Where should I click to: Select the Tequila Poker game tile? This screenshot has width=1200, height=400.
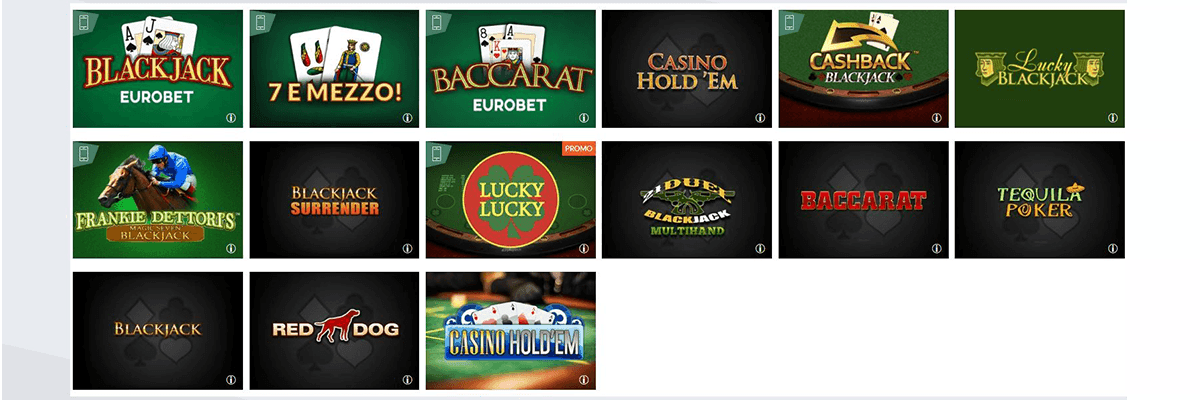(1040, 200)
